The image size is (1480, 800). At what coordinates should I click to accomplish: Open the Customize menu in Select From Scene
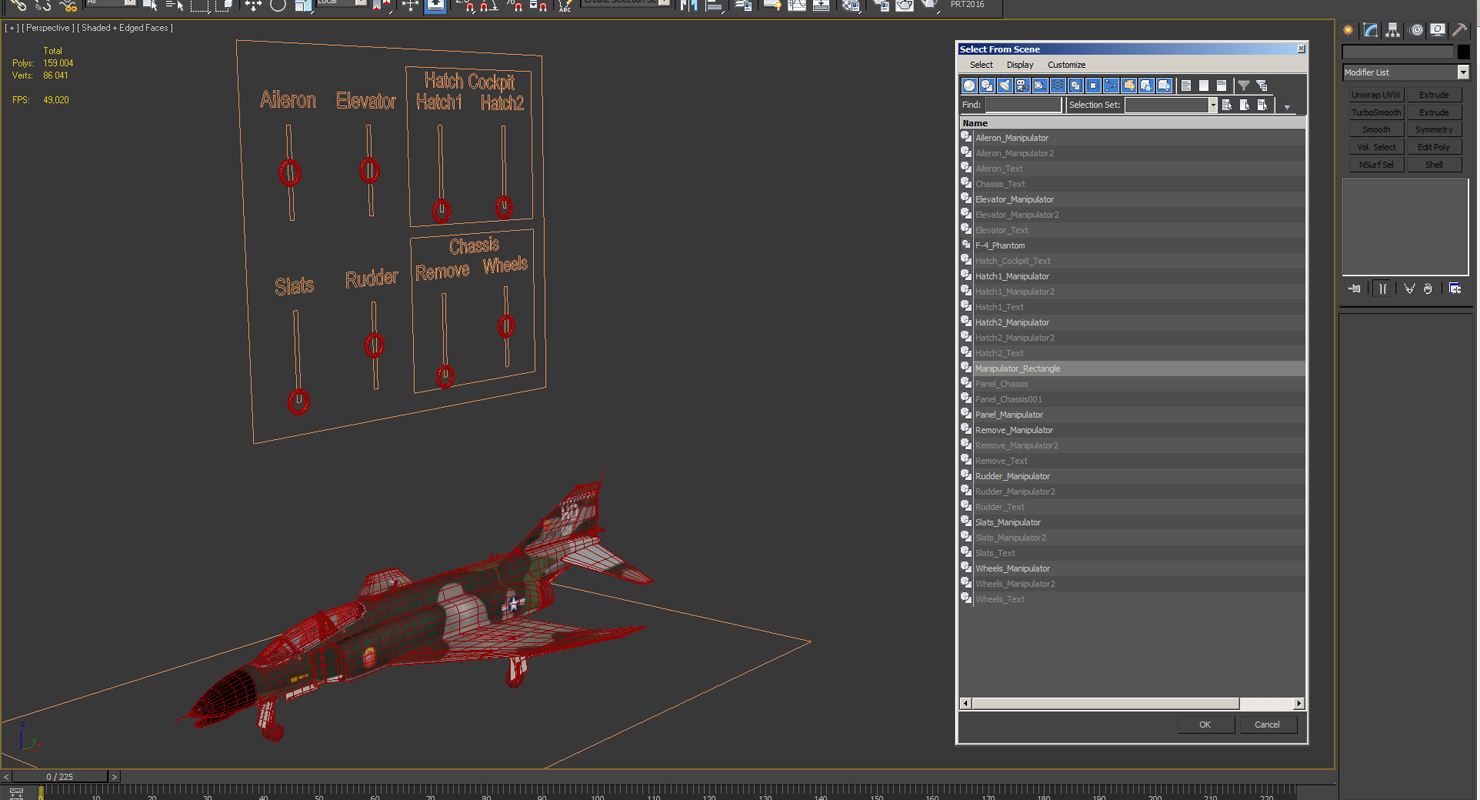coord(1066,65)
